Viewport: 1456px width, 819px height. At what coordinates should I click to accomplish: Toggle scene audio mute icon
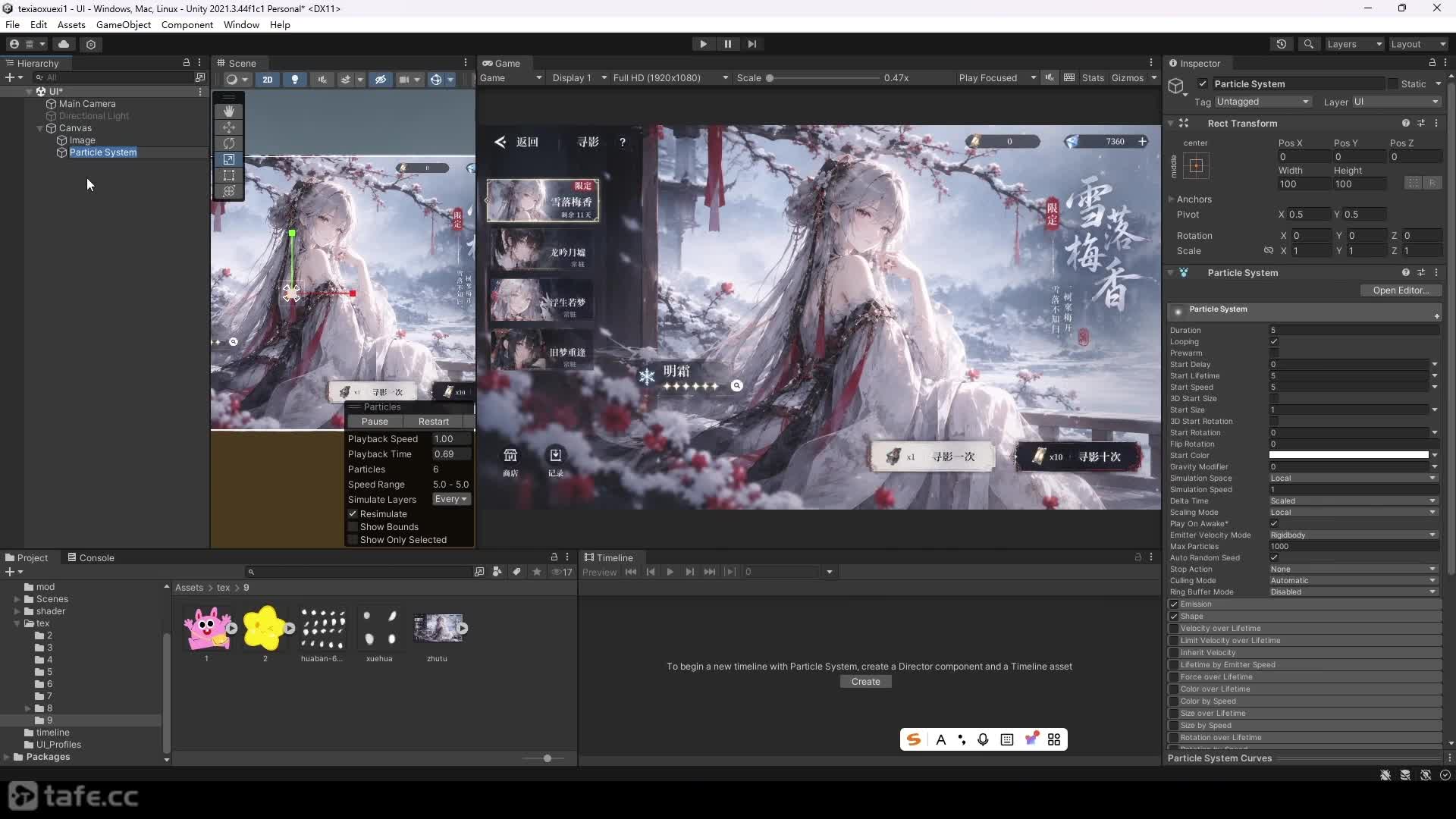click(322, 79)
